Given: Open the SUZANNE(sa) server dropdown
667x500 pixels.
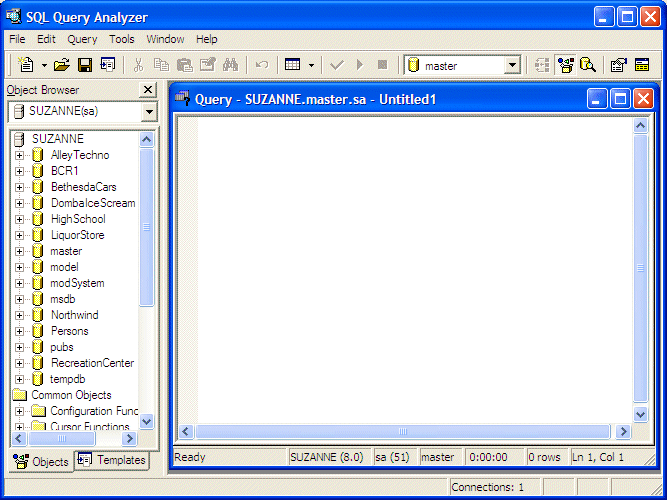Looking at the screenshot, I should point(149,112).
